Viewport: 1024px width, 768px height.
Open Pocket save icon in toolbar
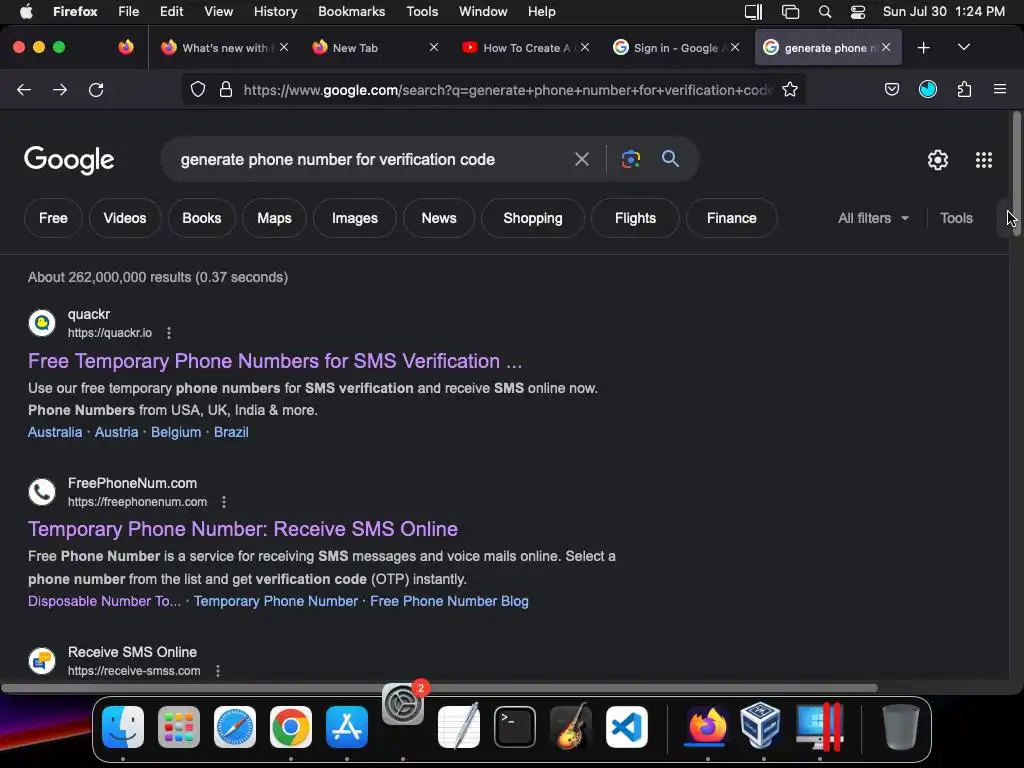tap(892, 89)
